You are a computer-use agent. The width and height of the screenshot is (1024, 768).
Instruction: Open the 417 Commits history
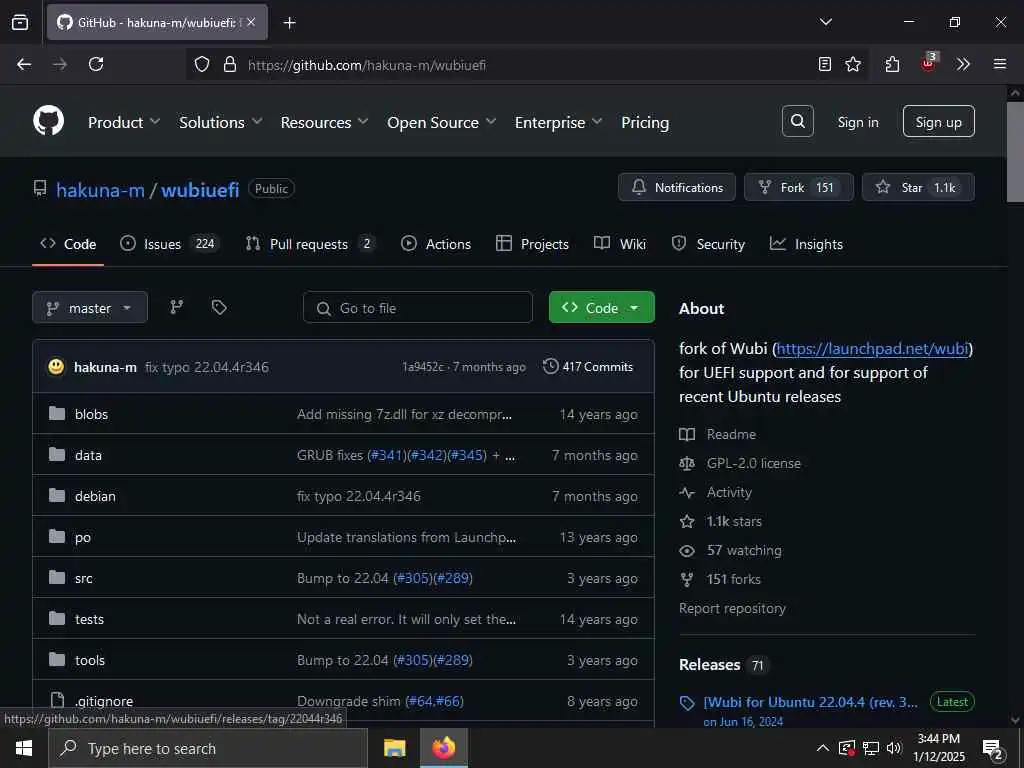click(588, 366)
